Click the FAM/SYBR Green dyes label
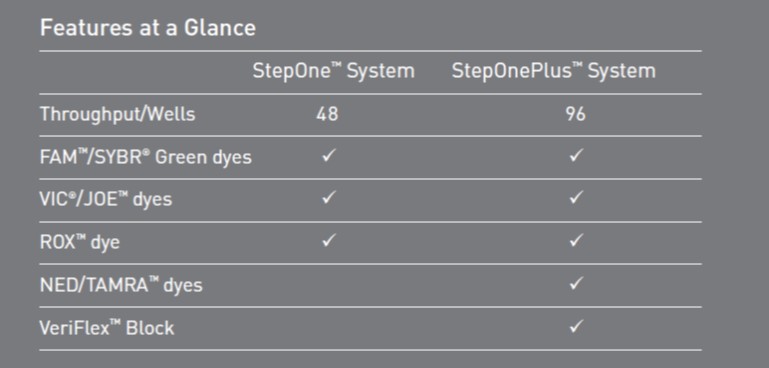The width and height of the screenshot is (769, 368). click(146, 157)
